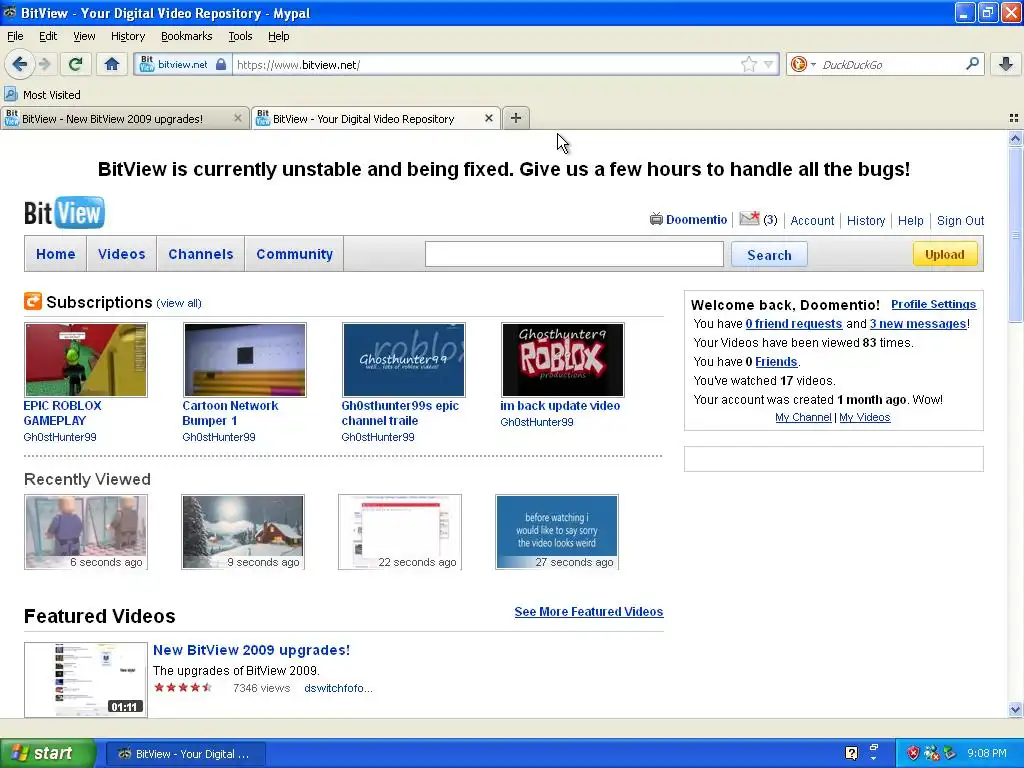
Task: Go to the Community navigation tab
Action: tap(295, 254)
